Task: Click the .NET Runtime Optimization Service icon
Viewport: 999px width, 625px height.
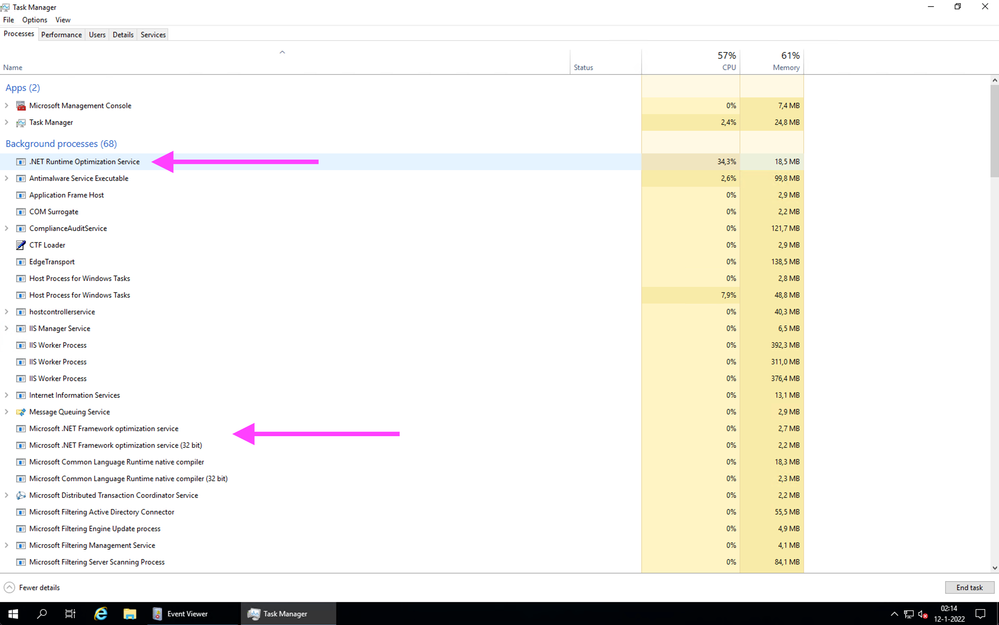Action: [21, 162]
